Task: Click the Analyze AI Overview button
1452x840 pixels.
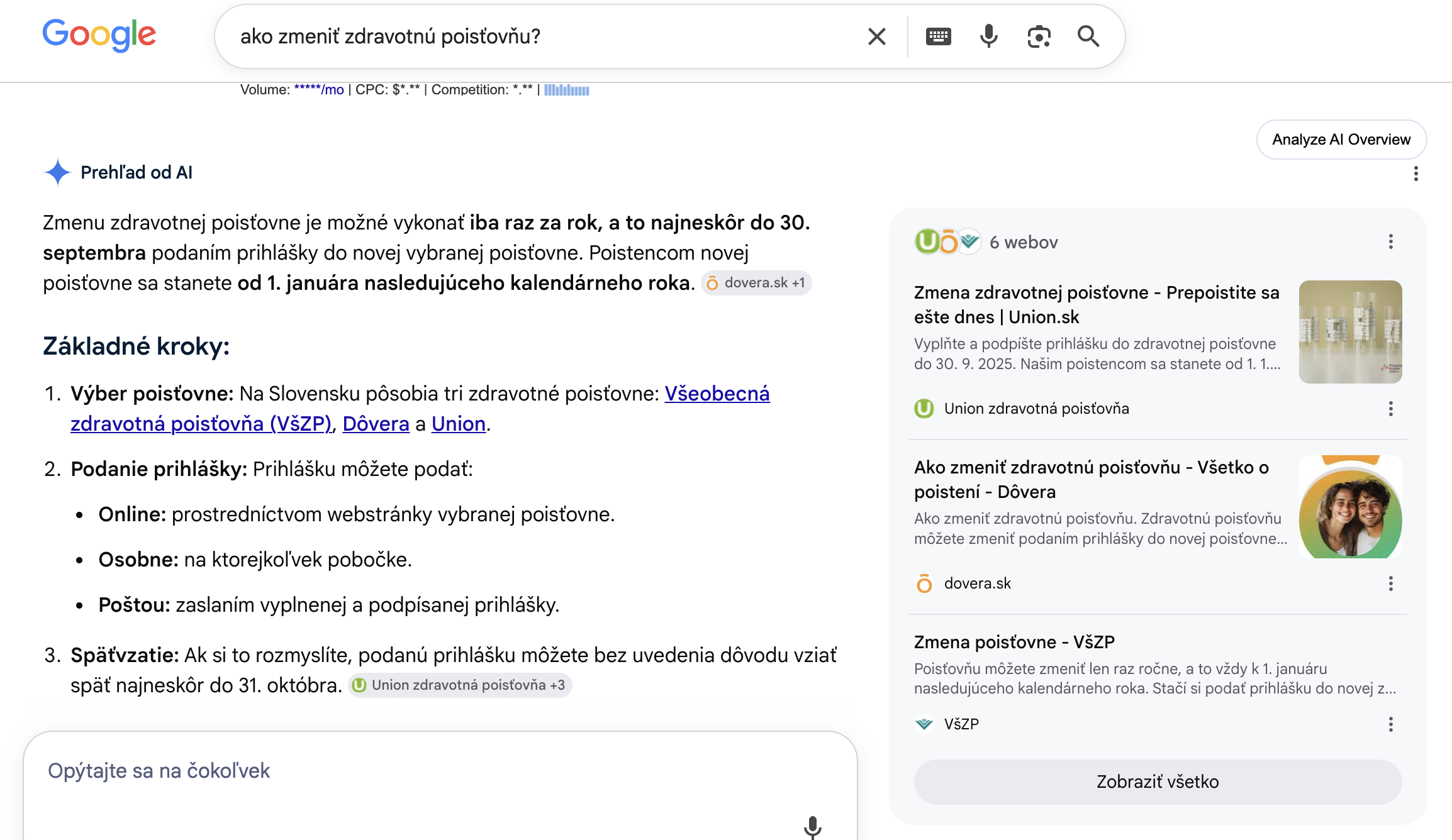Action: 1341,140
